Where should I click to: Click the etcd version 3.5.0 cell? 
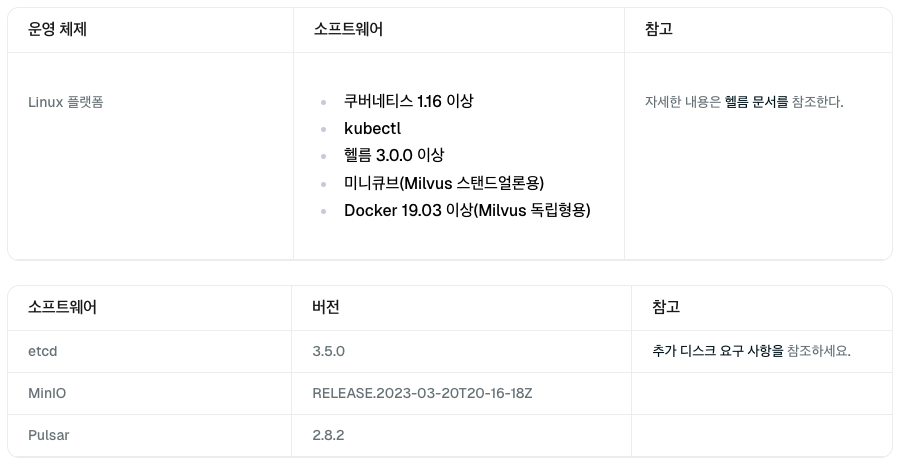[x=329, y=351]
